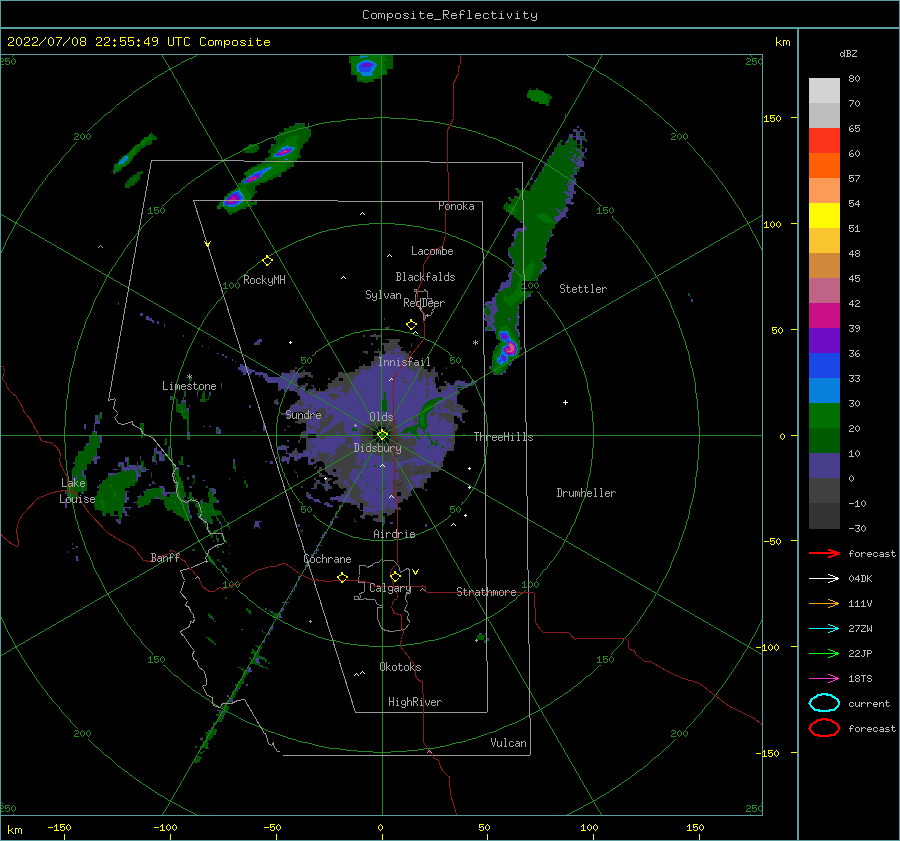Click the white asterisk marker east of Innisfail
This screenshot has width=900, height=841.
[475, 343]
